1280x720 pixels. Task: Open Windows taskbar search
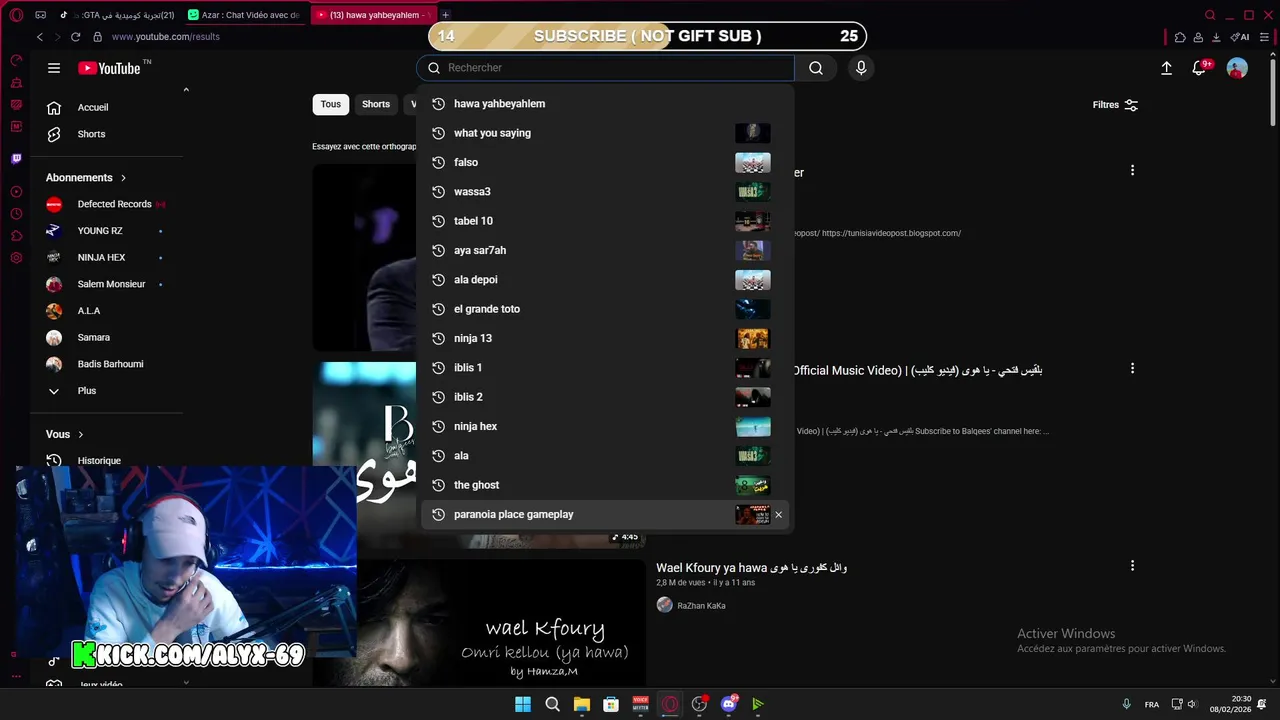552,704
